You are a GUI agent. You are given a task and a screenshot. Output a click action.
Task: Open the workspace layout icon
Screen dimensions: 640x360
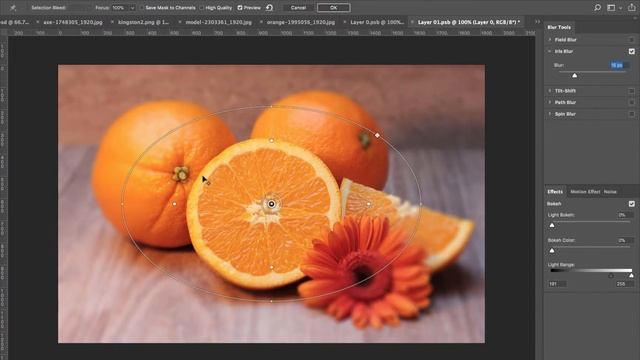[x=611, y=7]
